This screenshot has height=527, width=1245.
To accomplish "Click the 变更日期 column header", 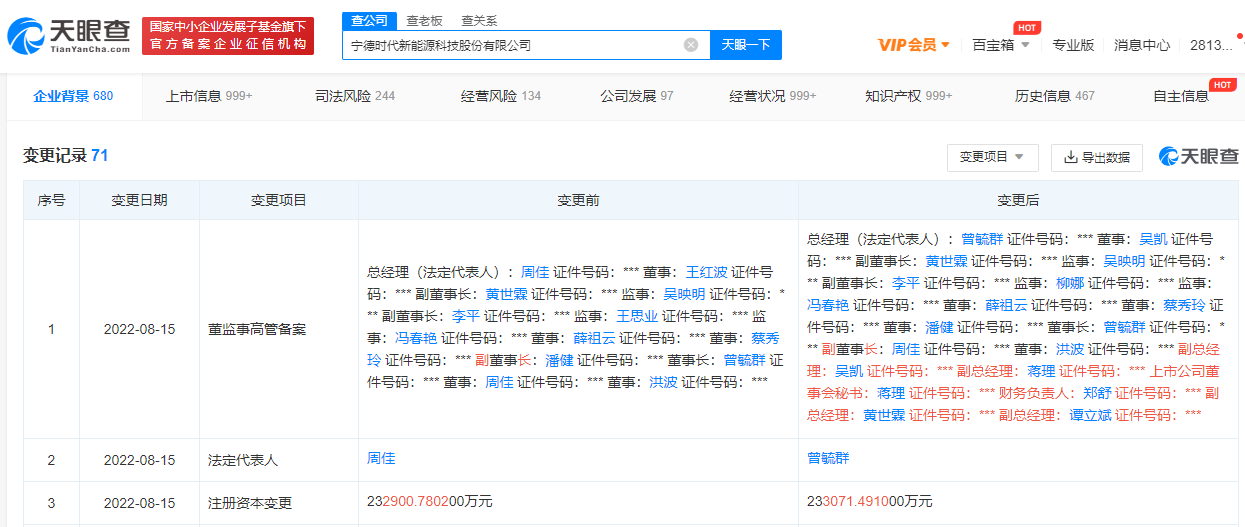I will click(x=139, y=200).
